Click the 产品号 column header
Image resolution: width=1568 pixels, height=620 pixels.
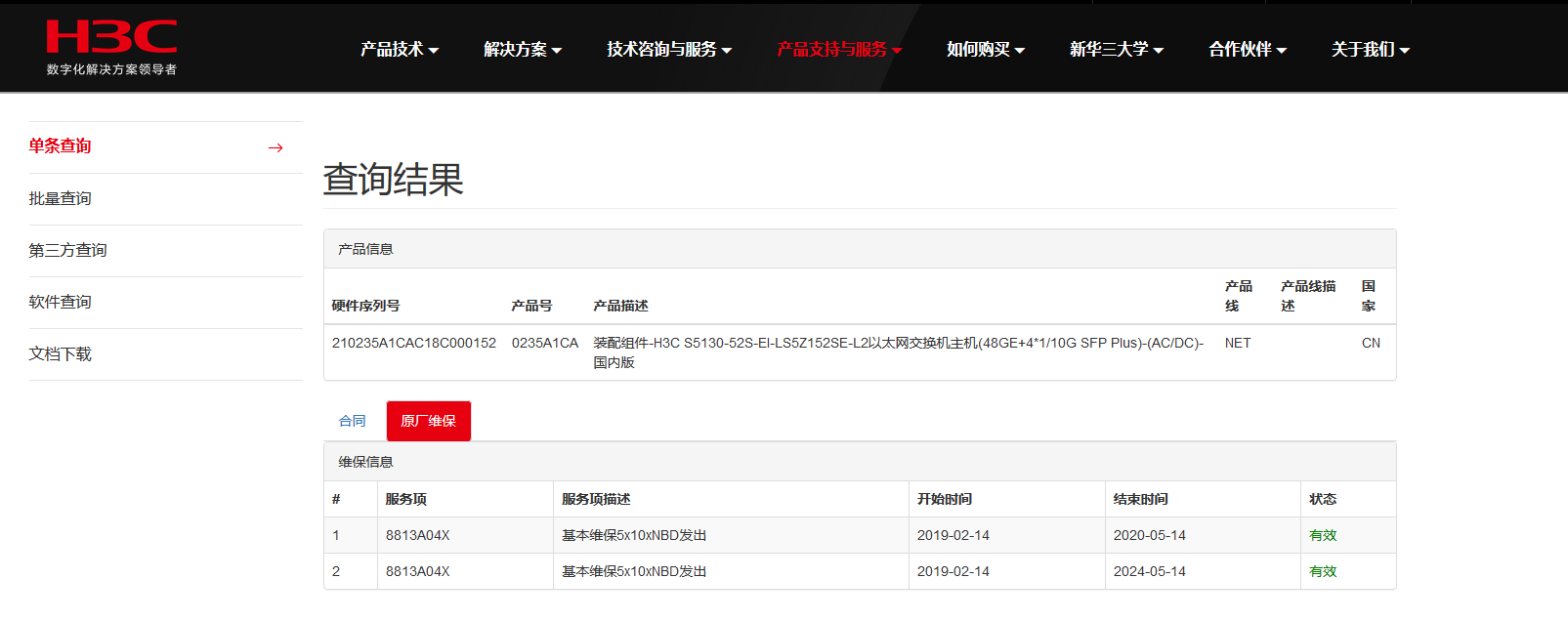(x=531, y=306)
